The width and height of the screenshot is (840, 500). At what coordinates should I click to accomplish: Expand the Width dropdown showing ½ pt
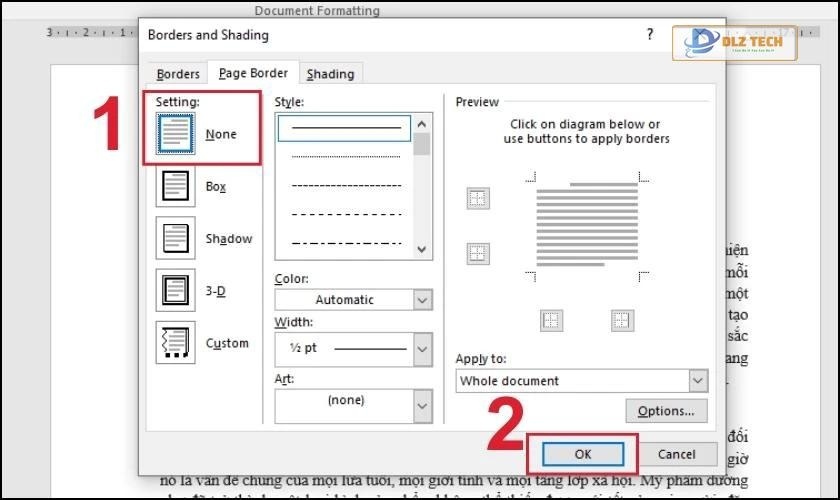pyautogui.click(x=422, y=348)
